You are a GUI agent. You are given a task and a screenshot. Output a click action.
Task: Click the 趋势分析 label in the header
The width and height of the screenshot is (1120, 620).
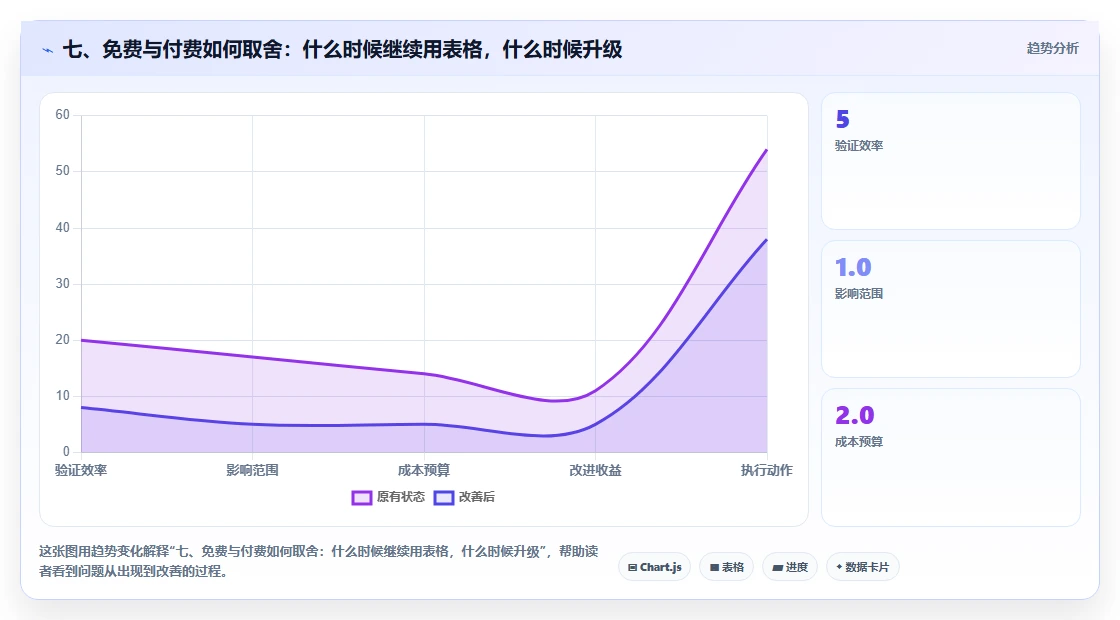pos(1052,48)
